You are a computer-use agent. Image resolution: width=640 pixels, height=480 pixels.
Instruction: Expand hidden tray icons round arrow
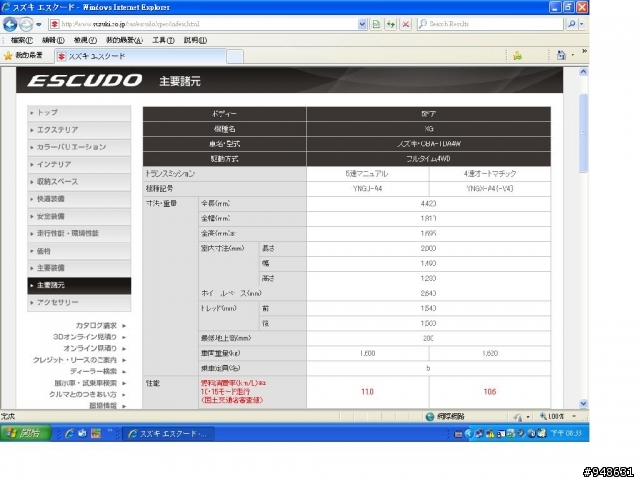pos(468,433)
